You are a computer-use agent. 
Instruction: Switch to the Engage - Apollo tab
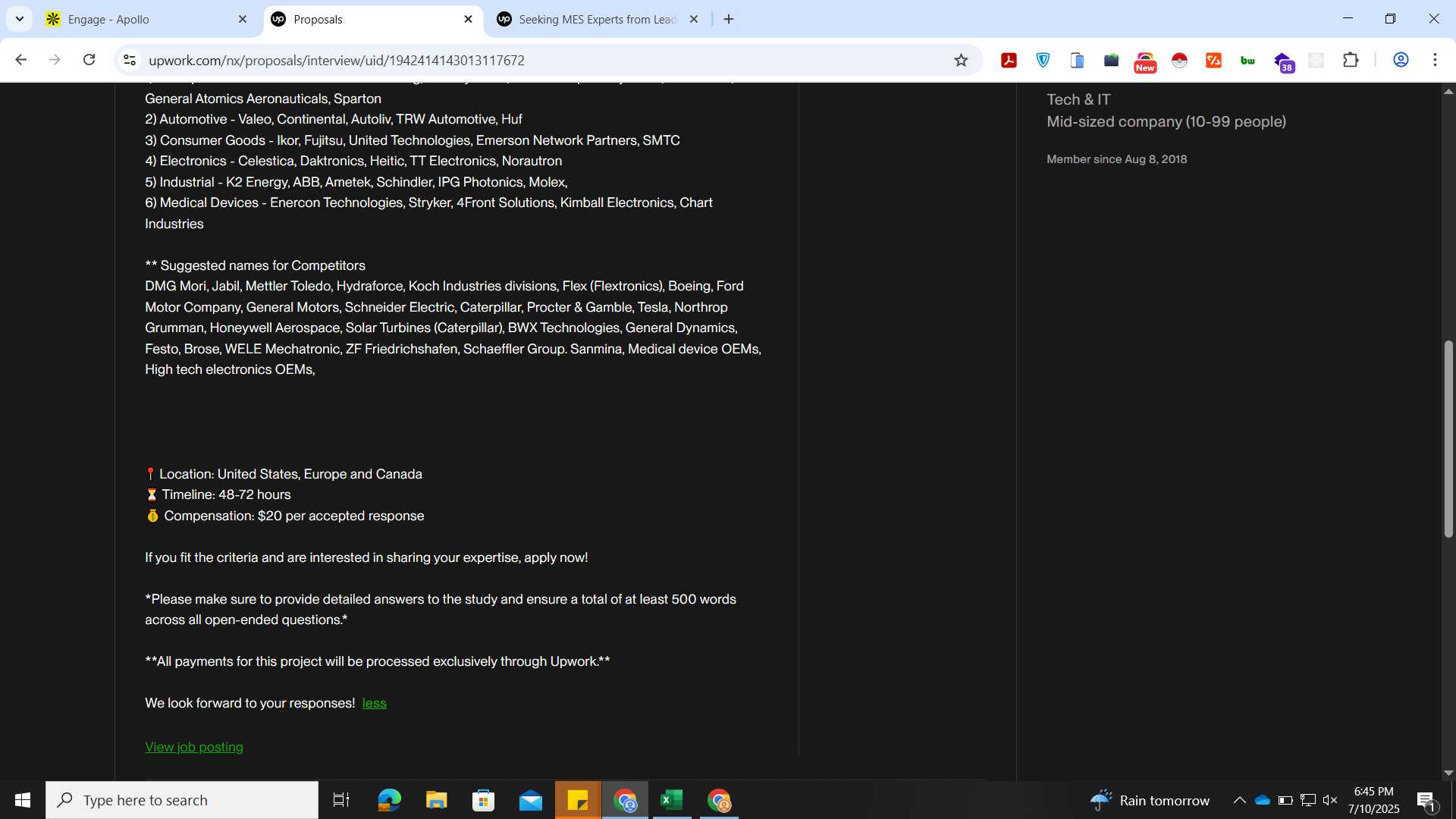tap(149, 19)
